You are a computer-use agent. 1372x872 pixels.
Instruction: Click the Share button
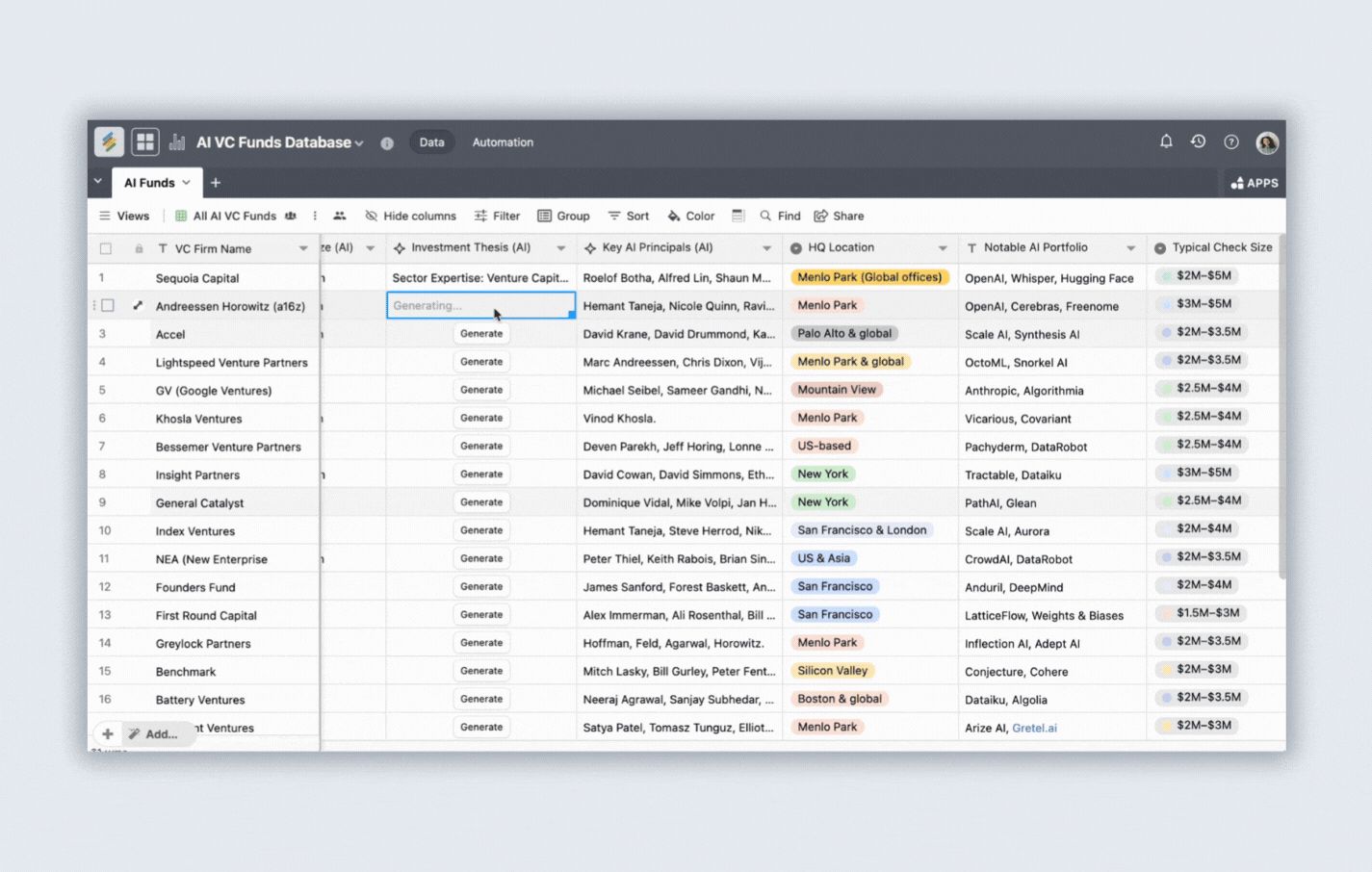[x=839, y=216]
